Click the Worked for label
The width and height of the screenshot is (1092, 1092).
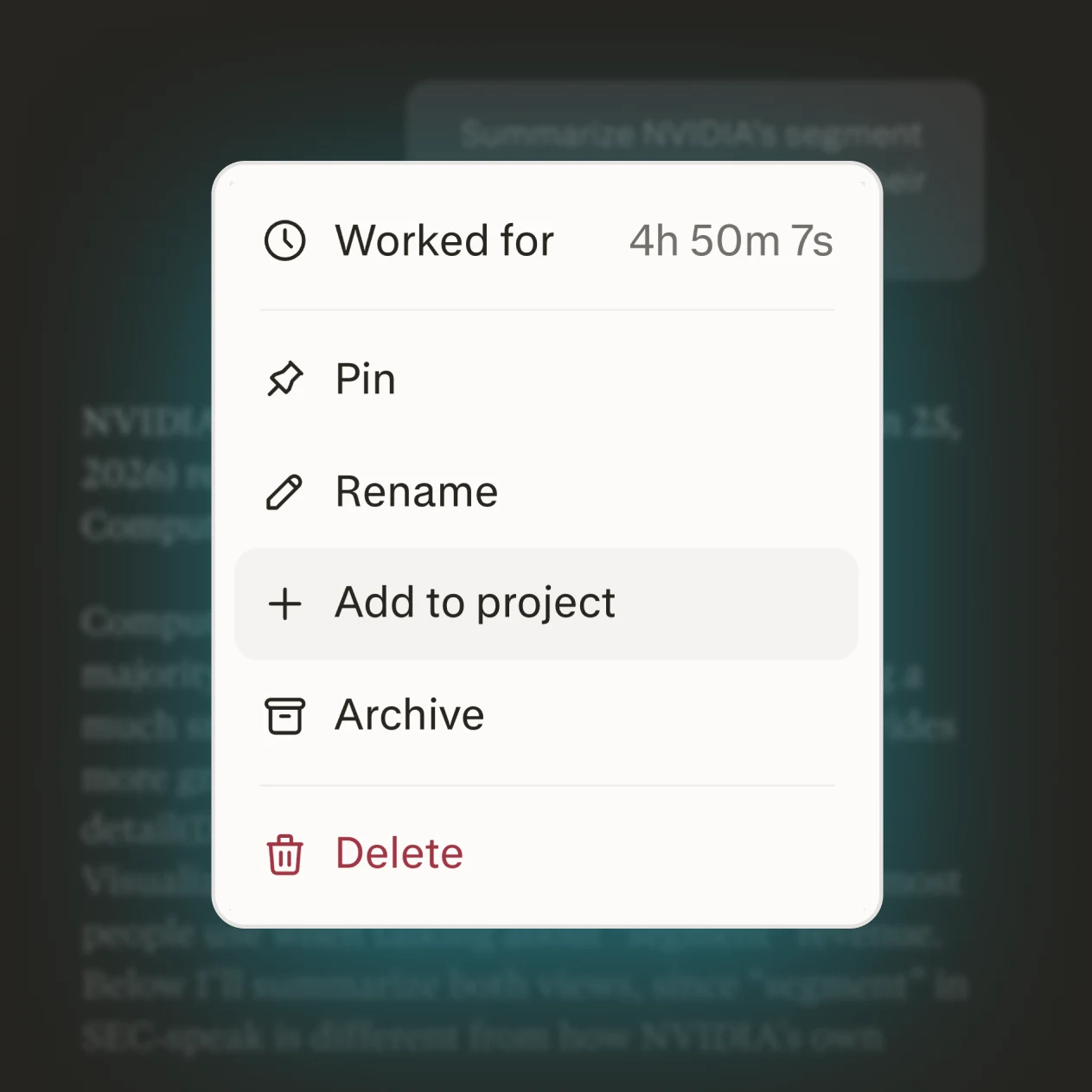444,240
